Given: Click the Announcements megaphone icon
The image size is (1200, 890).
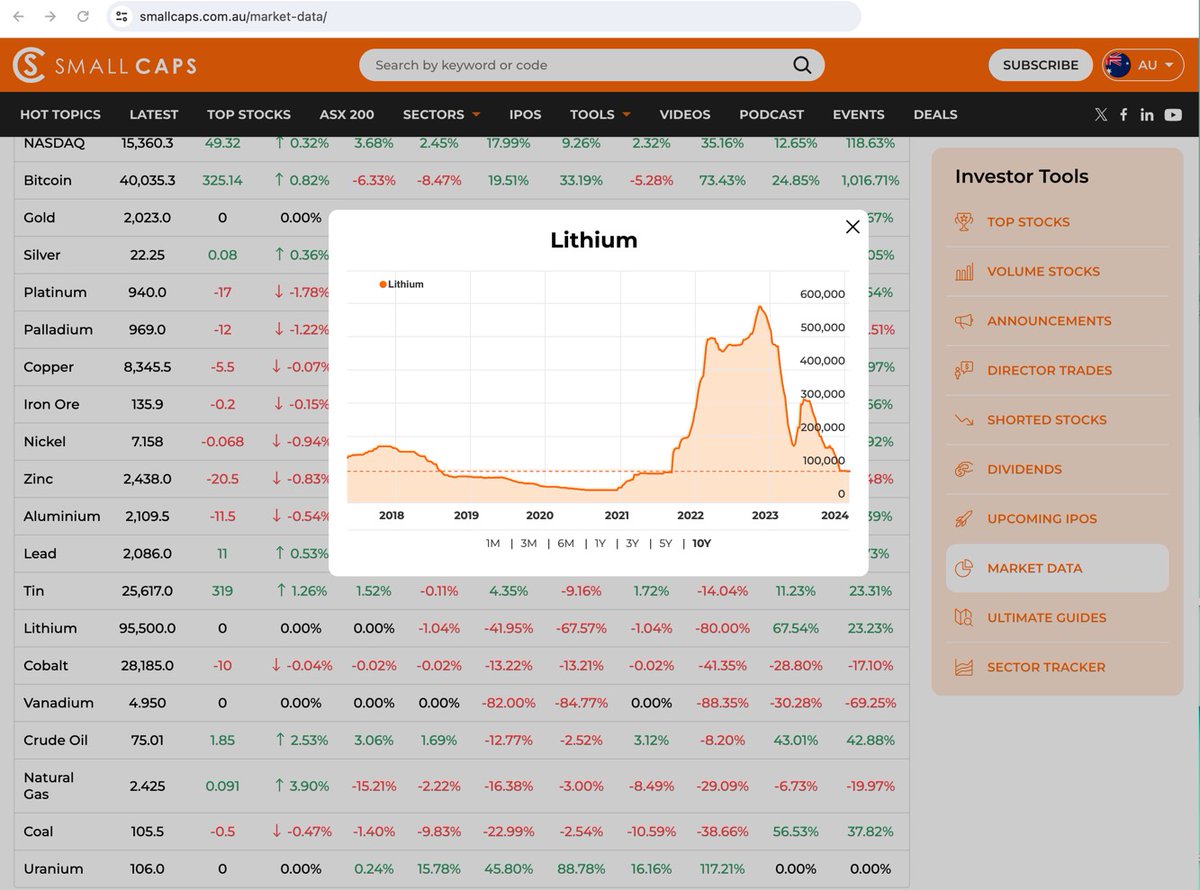Looking at the screenshot, I should coord(964,321).
